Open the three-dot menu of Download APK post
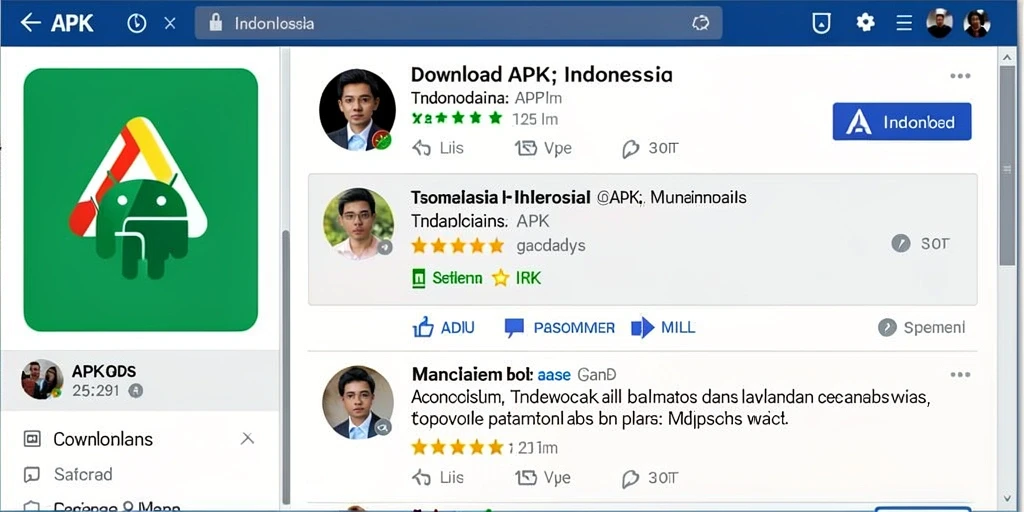The width and height of the screenshot is (1024, 512). point(960,76)
